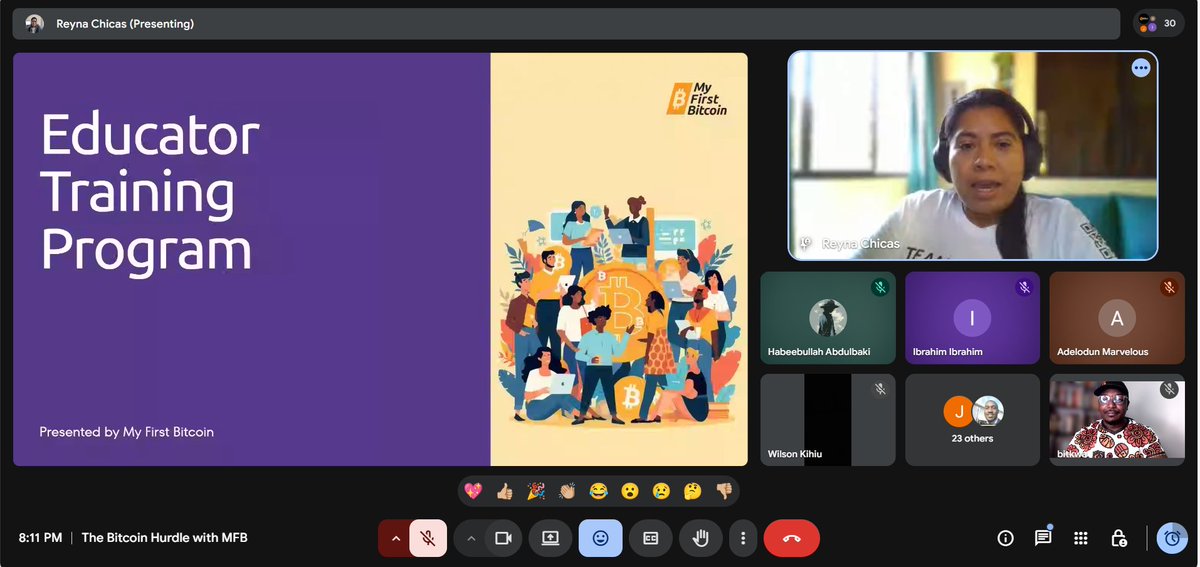1200x567 pixels.
Task: Click the 8:11 PM time text
Action: [x=40, y=538]
